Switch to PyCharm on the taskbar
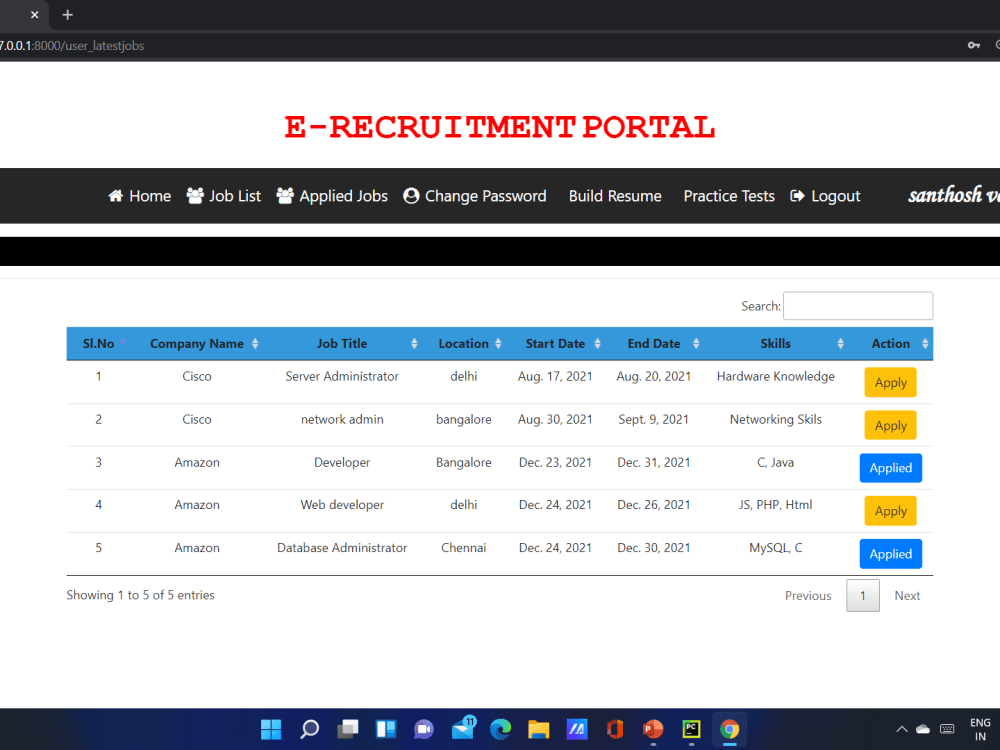This screenshot has width=1000, height=750. tap(691, 729)
